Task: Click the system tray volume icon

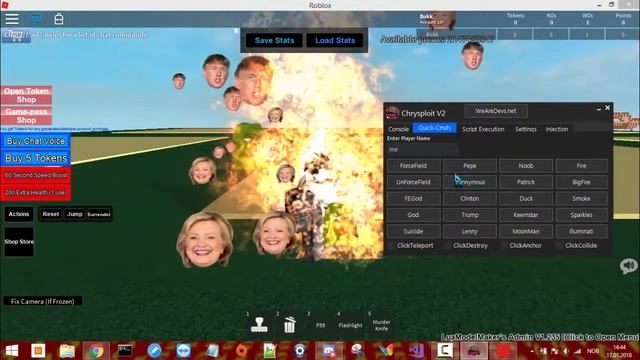Action: coord(566,351)
